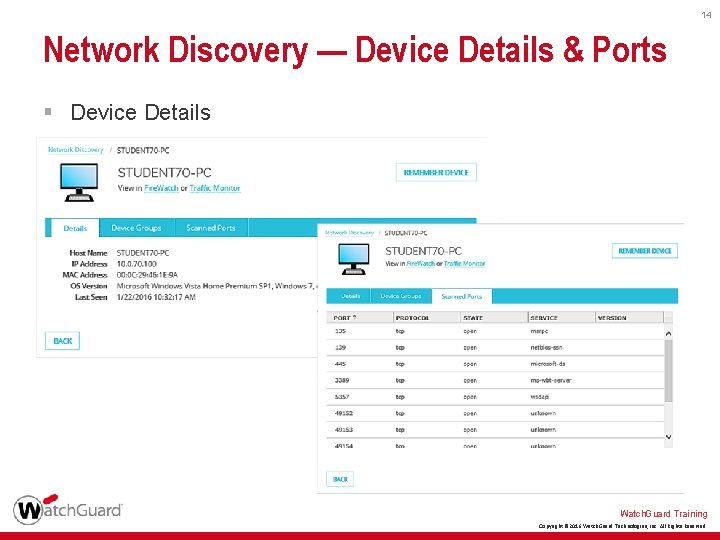Select the active Scanned Ports tab in the right panel
Screen dimensions: 720x540
[x=461, y=297]
